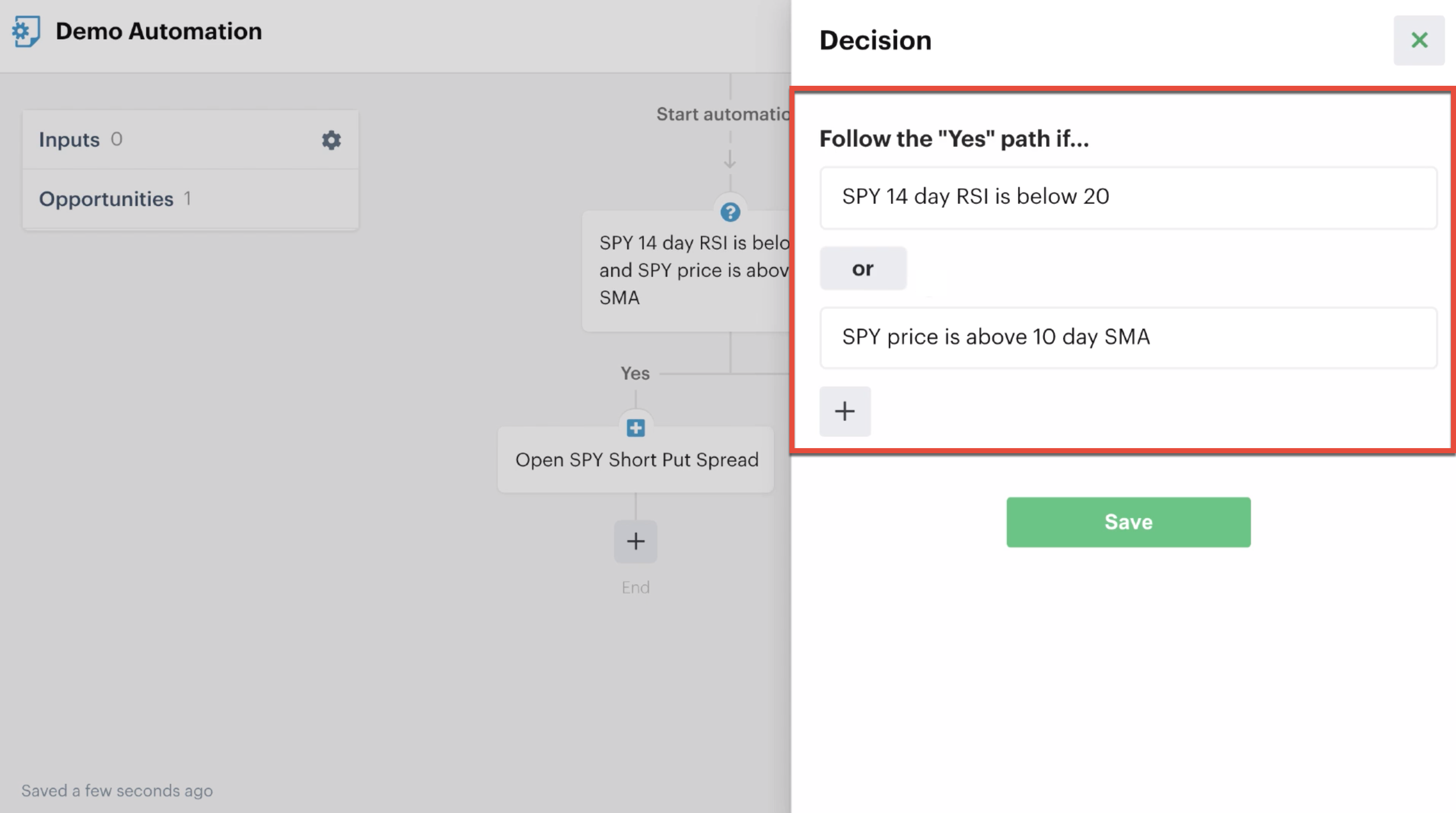This screenshot has width=1456, height=813.
Task: Click the blue question mark decision icon
Action: pos(730,213)
